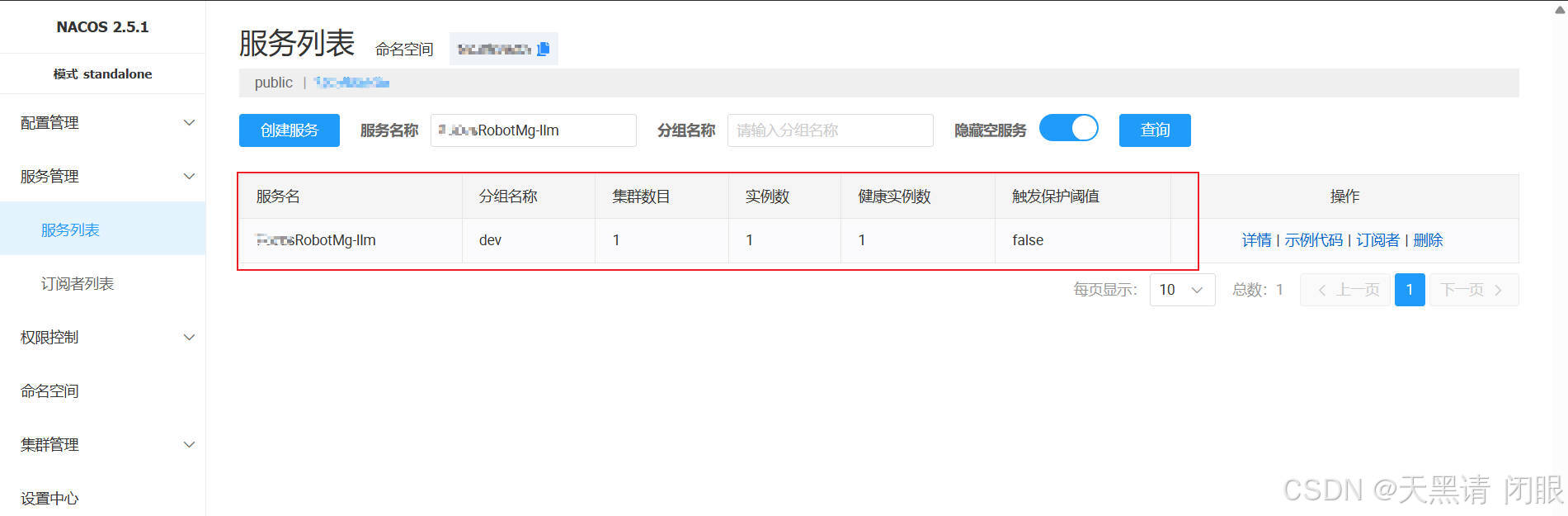
Task: Open 服务列表 in the sidebar
Action: coord(102,230)
